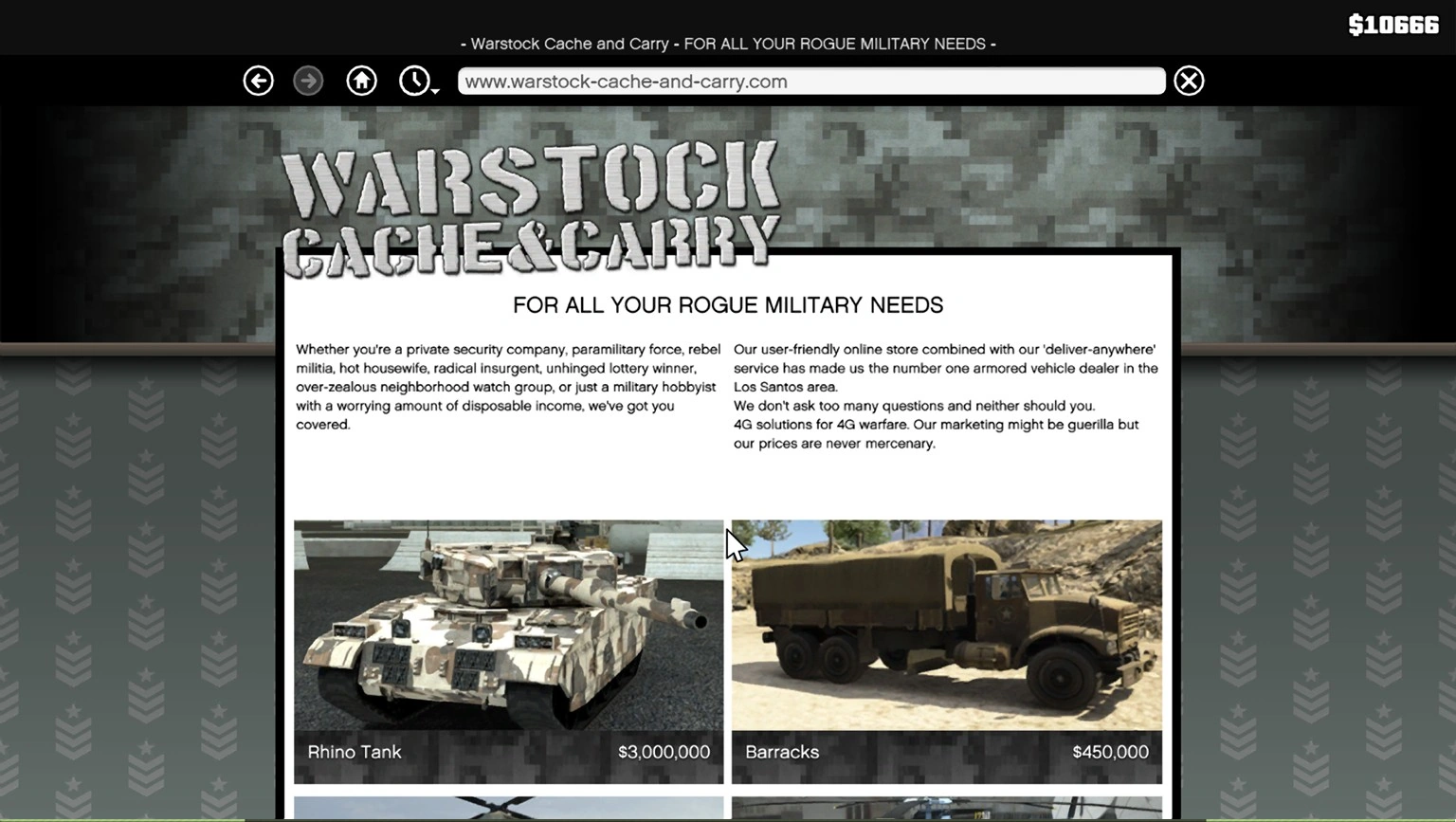Click the hangar helicopter listing at bottom right
Viewport: 1456px width, 822px height.
pos(945,808)
